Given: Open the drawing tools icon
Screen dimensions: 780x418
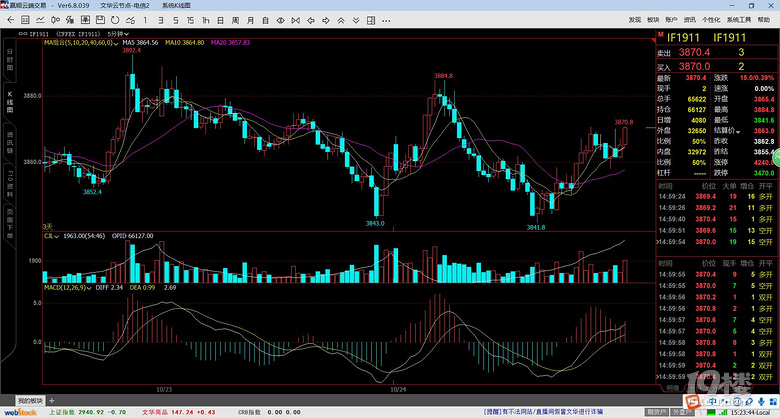Looking at the screenshot, I should (x=70, y=20).
